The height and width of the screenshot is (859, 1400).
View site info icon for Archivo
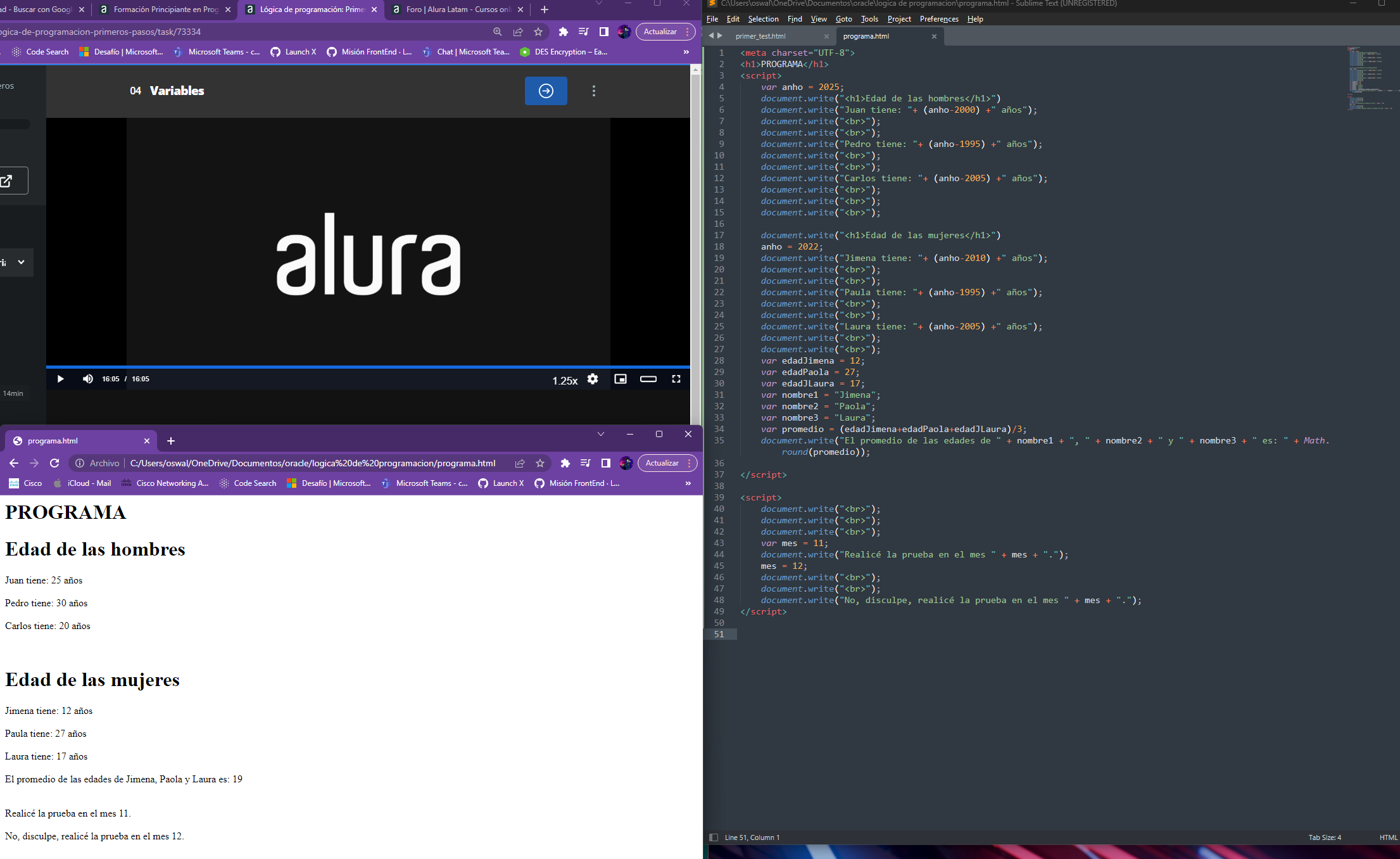(x=80, y=463)
